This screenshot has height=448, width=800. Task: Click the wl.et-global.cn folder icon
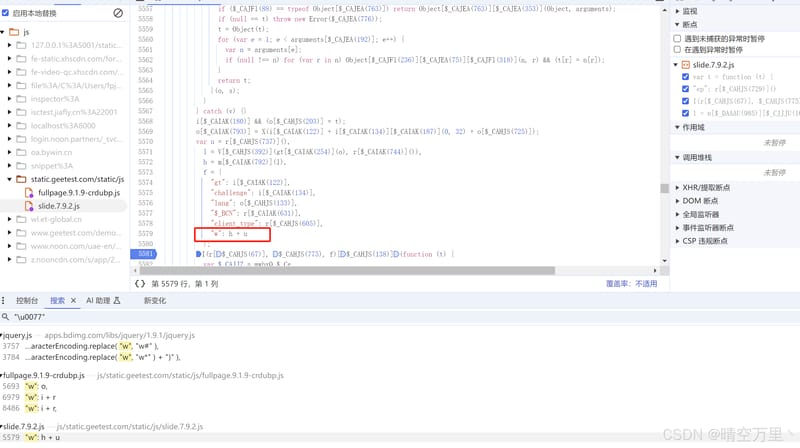pos(21,219)
